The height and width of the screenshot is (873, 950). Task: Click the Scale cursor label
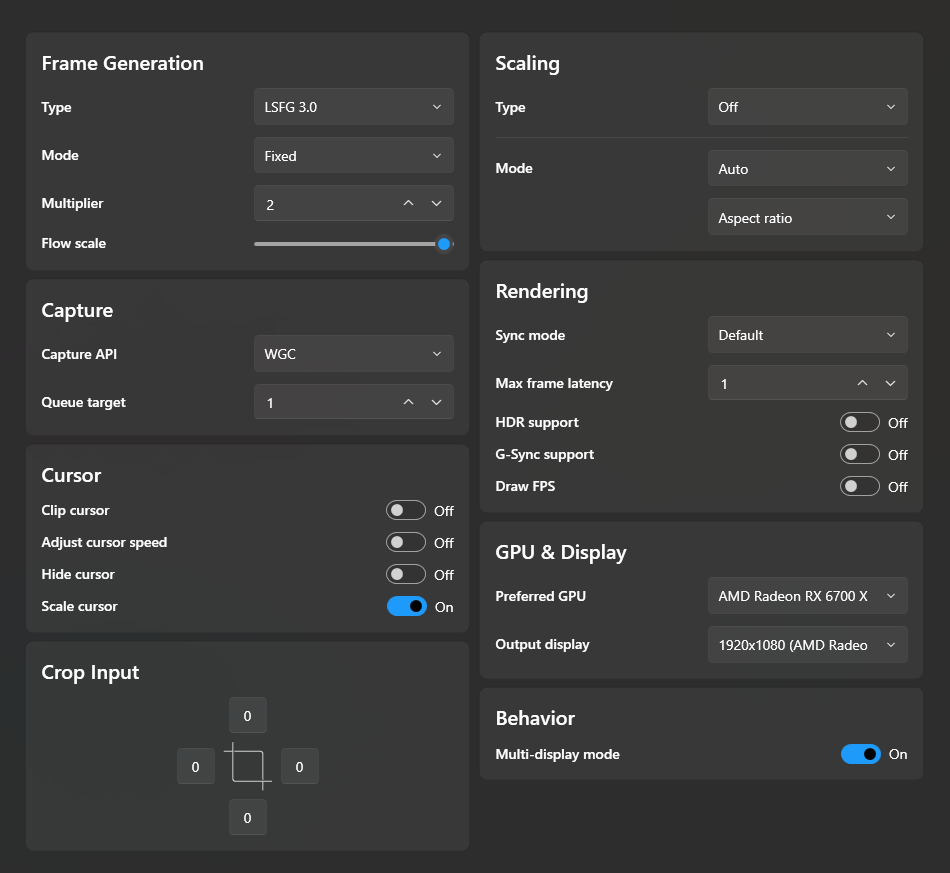79,606
